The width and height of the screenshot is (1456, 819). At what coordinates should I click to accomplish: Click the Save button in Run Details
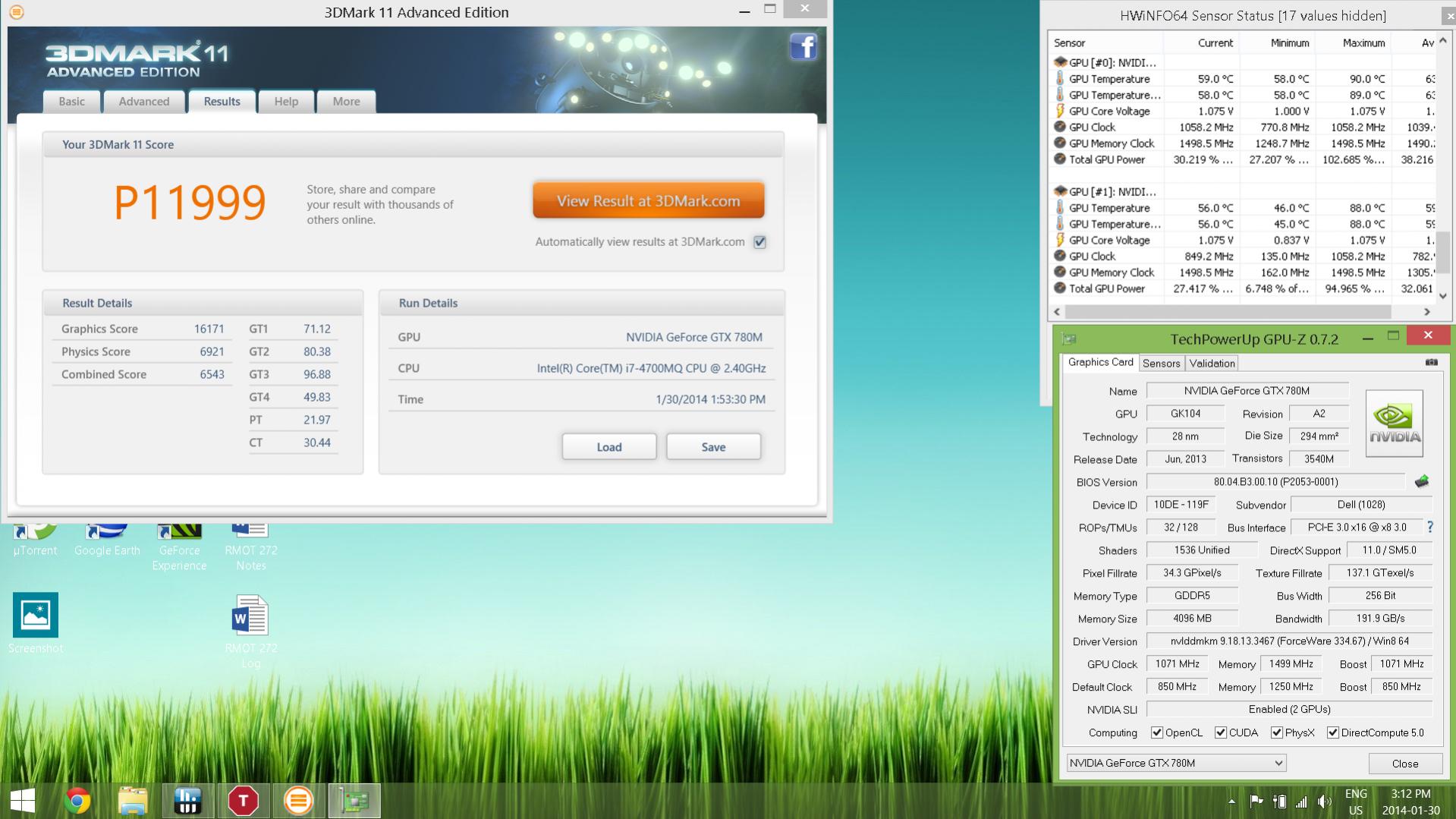[713, 446]
